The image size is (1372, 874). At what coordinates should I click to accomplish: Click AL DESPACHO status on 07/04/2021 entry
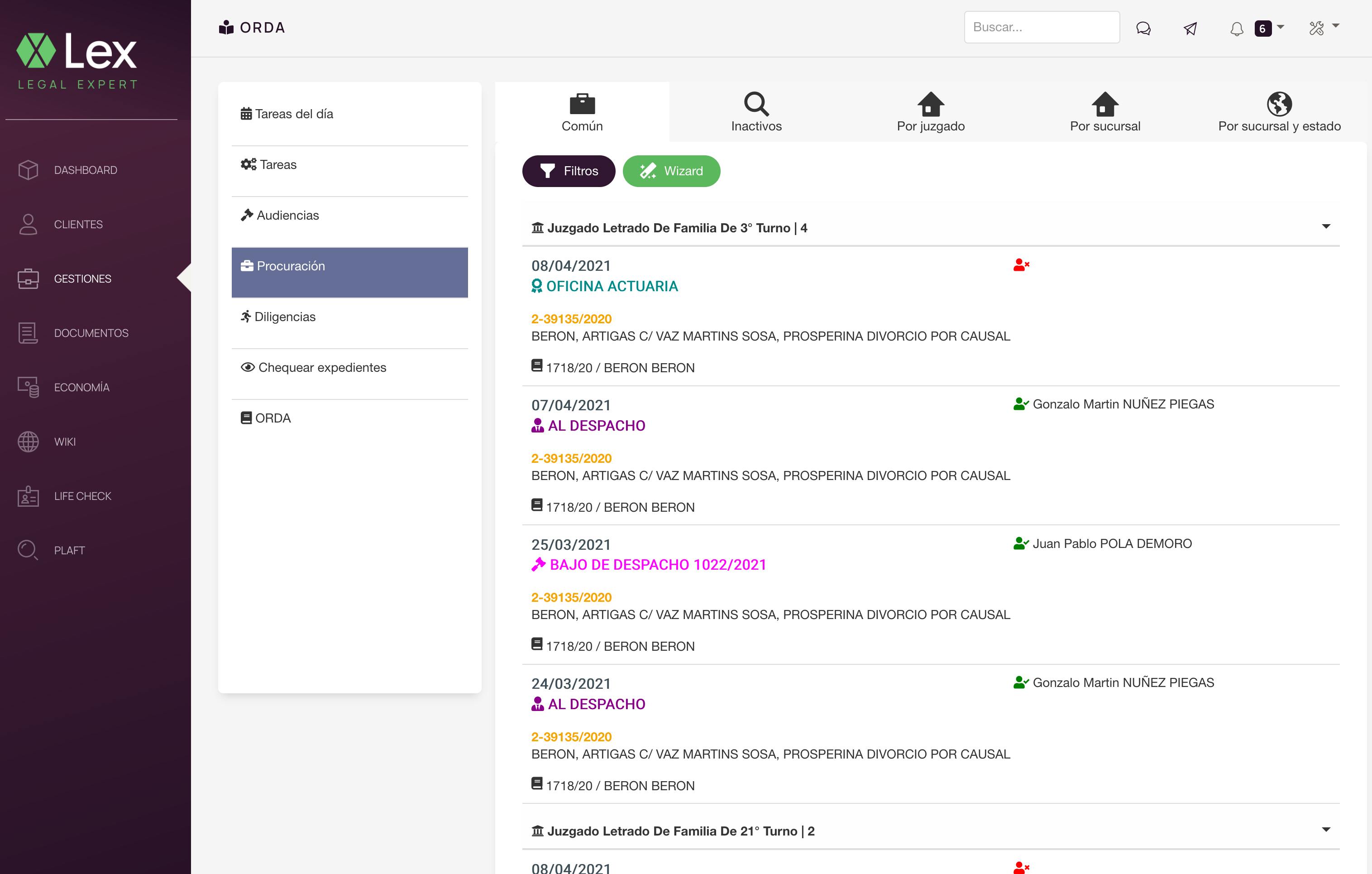pyautogui.click(x=597, y=425)
